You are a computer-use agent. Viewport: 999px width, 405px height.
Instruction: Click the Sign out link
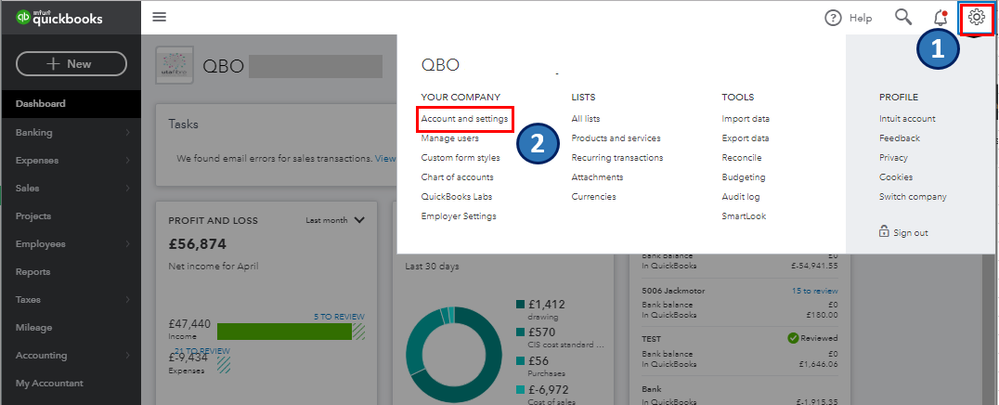click(910, 233)
